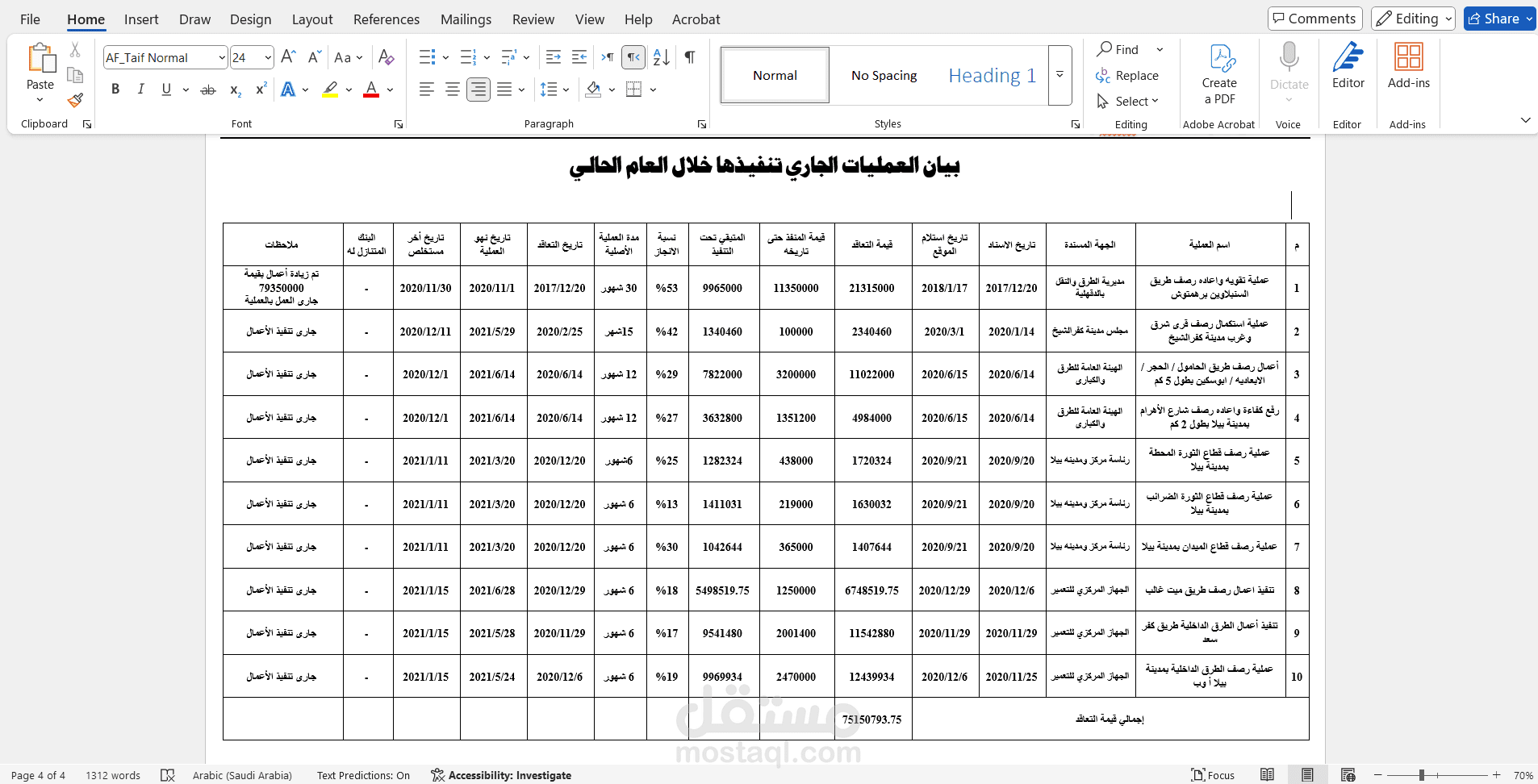
Task: Apply the Heading 1 style
Action: (x=993, y=75)
